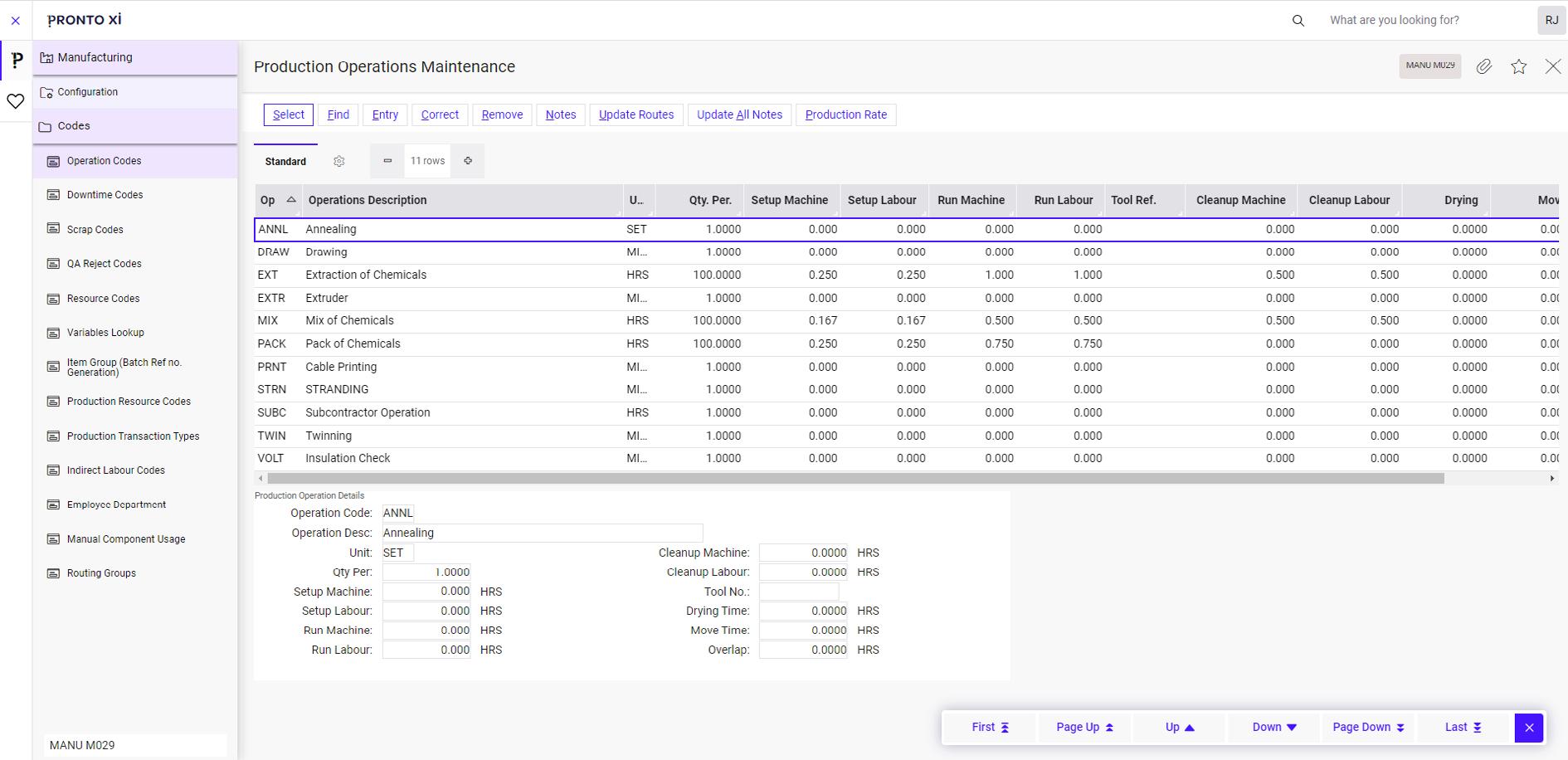Click Operations Description column header

(x=463, y=200)
